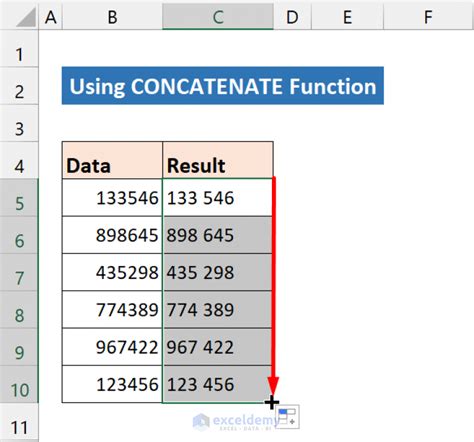Image resolution: width=474 pixels, height=442 pixels.
Task: Select row 4 header
Action: (x=19, y=161)
